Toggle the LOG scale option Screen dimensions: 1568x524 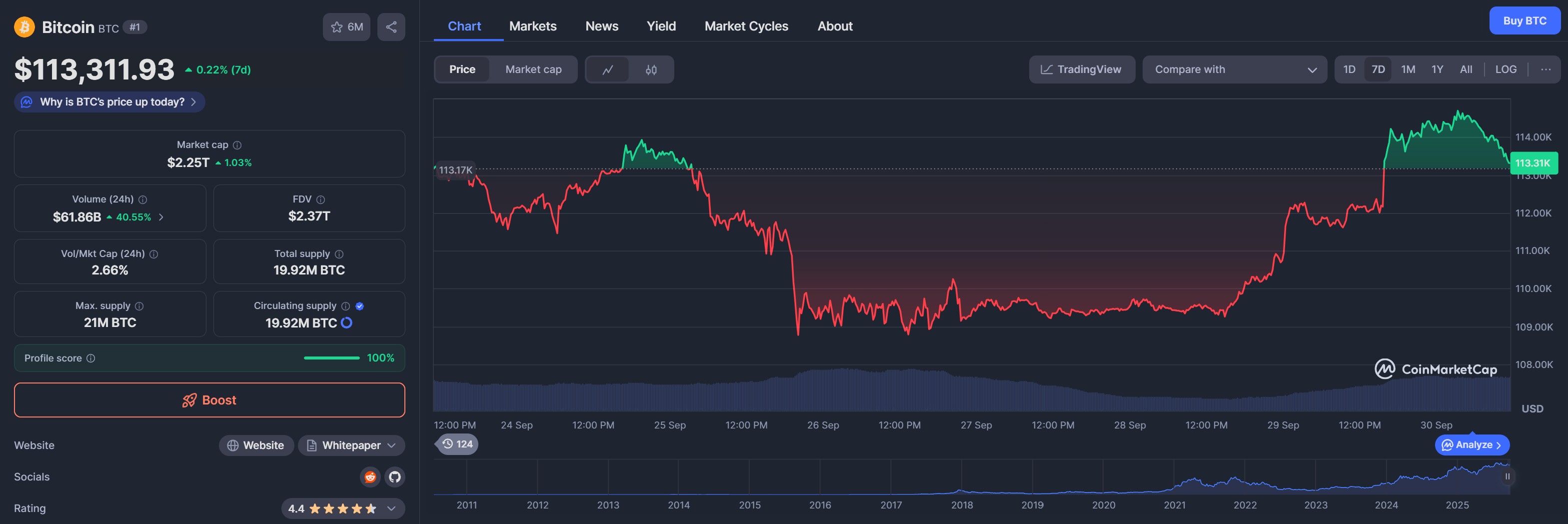click(1506, 69)
